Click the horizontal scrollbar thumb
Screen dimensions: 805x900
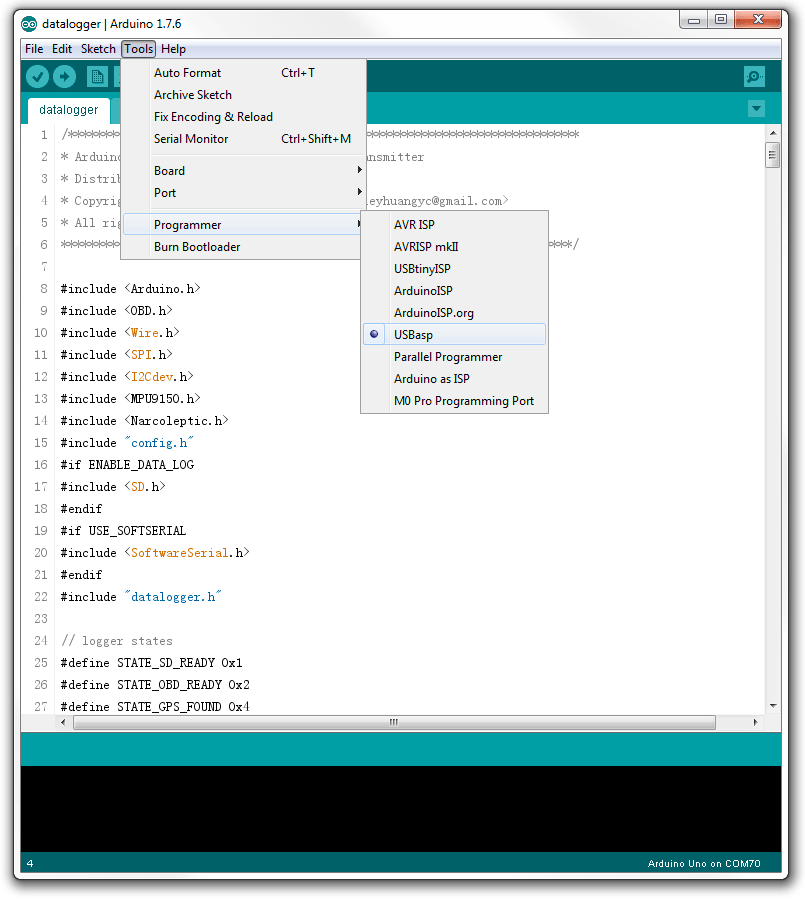click(394, 722)
